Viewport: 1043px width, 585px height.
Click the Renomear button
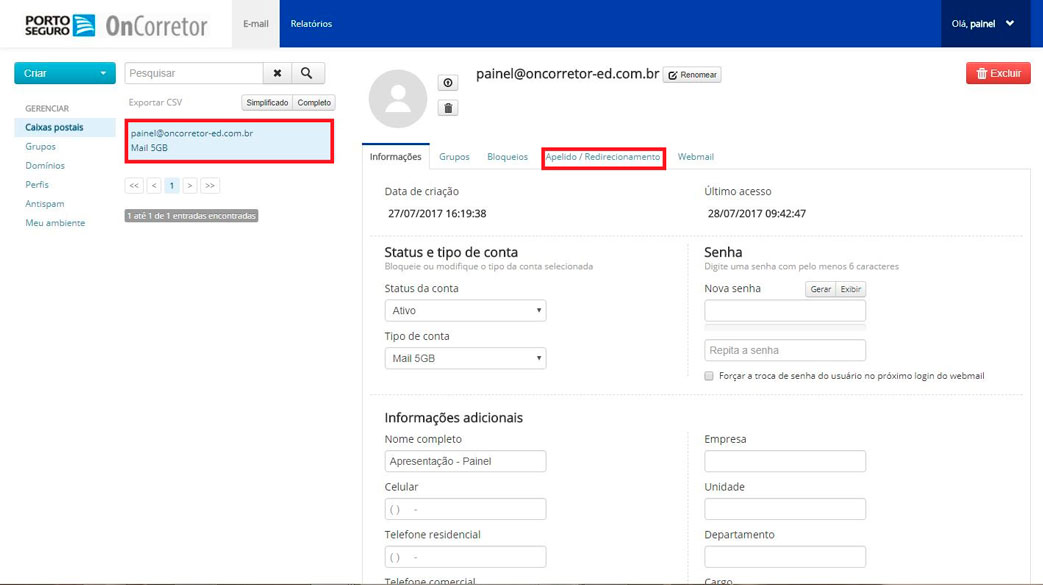[692, 75]
